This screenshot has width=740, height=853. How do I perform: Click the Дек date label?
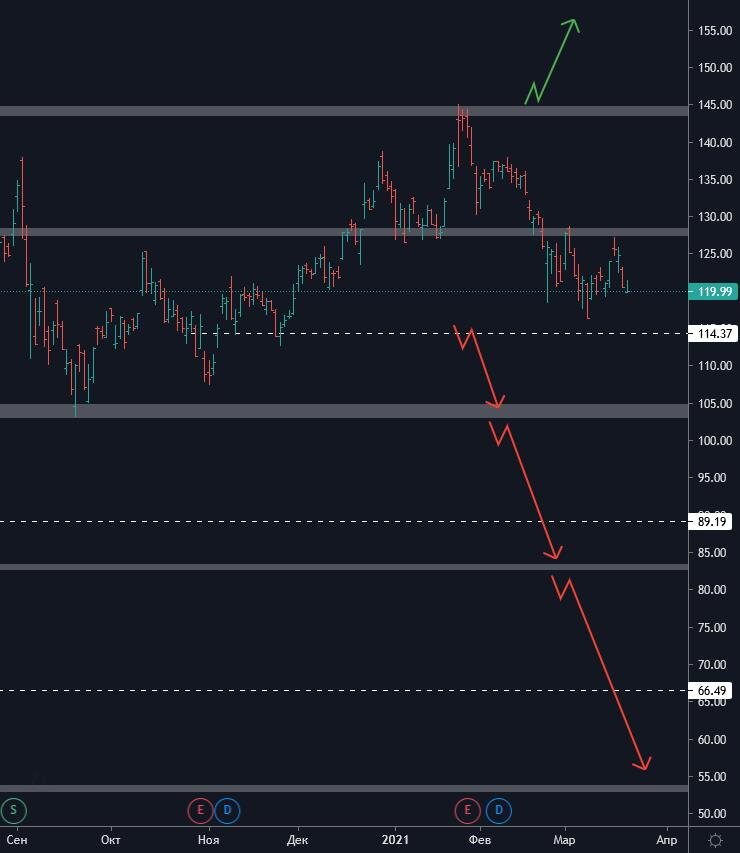coord(297,840)
